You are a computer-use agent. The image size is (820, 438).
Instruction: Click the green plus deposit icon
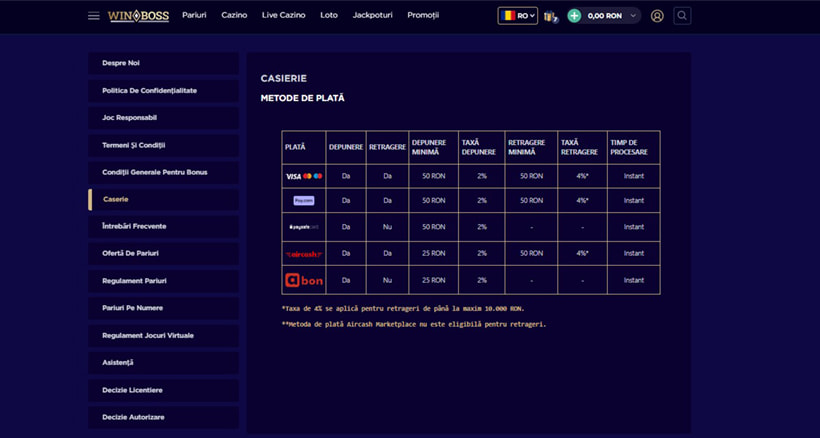pos(574,16)
